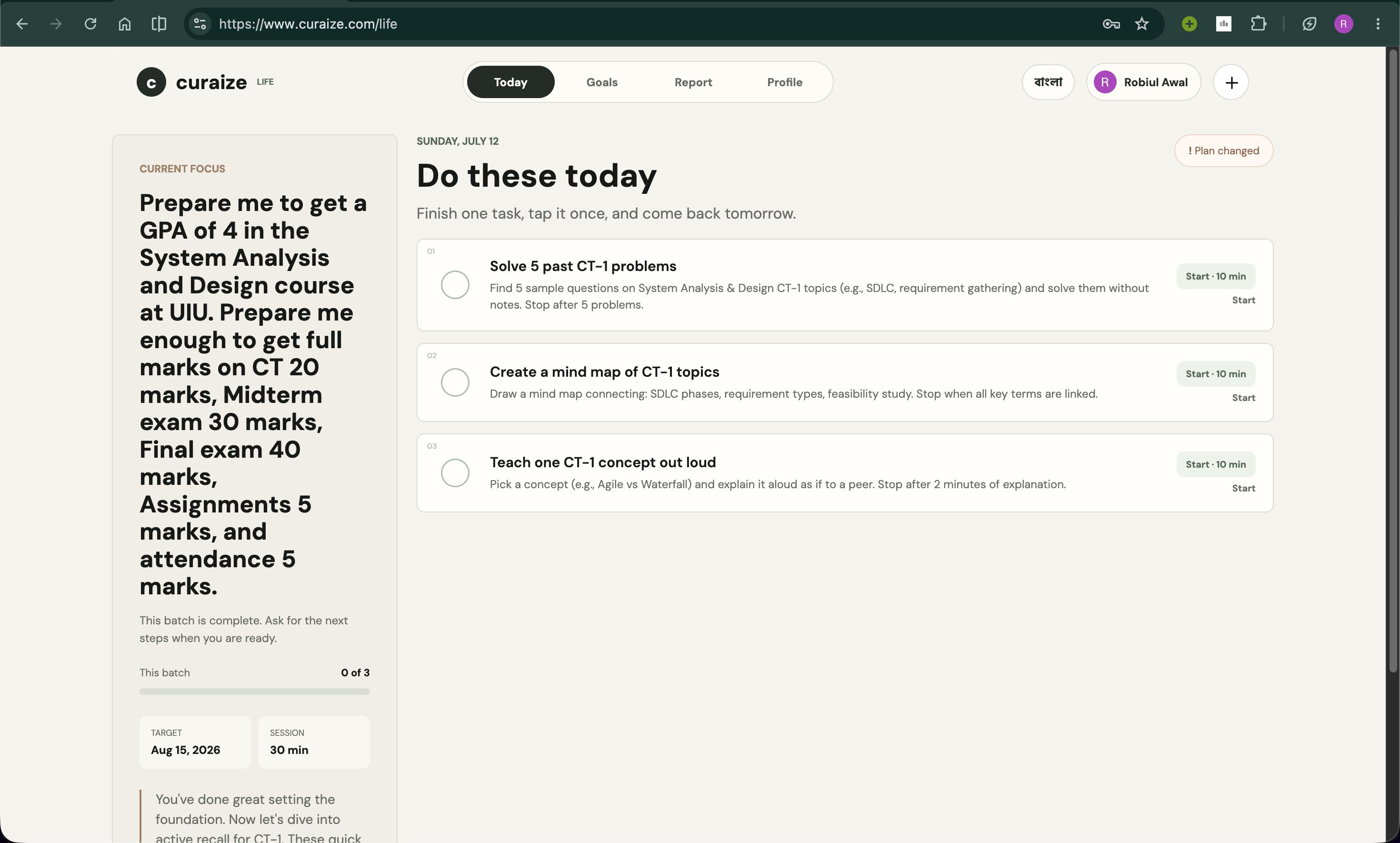Click the curaize brand name
Viewport: 1400px width, 843px height.
(211, 82)
